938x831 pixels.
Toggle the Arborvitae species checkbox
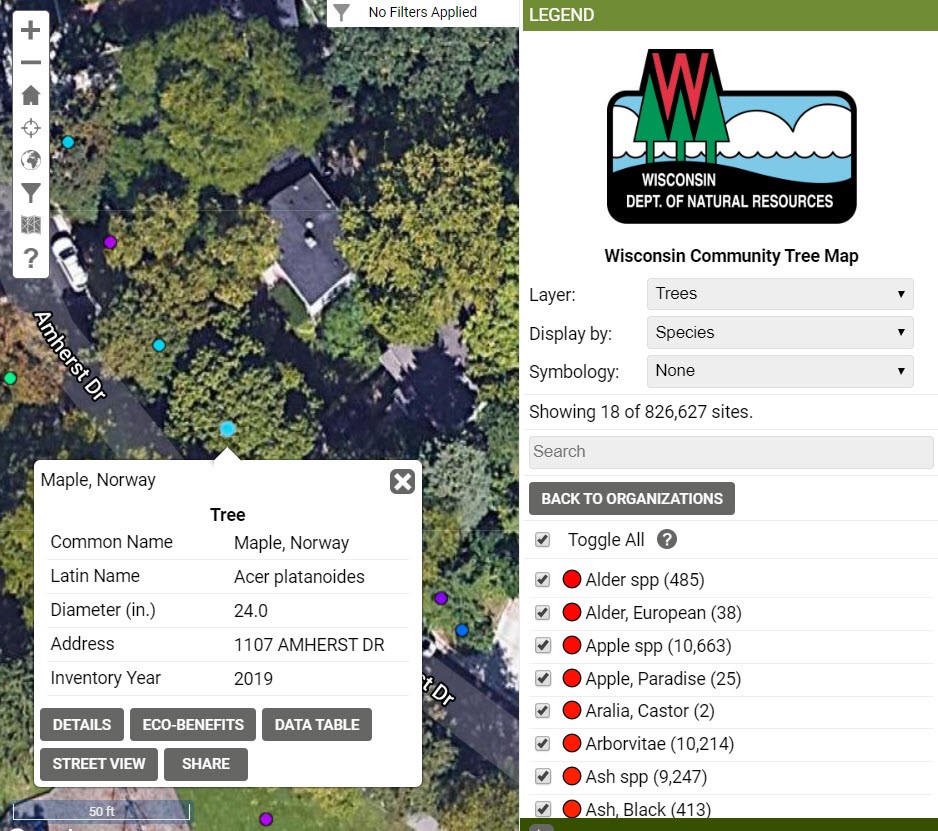pyautogui.click(x=543, y=744)
